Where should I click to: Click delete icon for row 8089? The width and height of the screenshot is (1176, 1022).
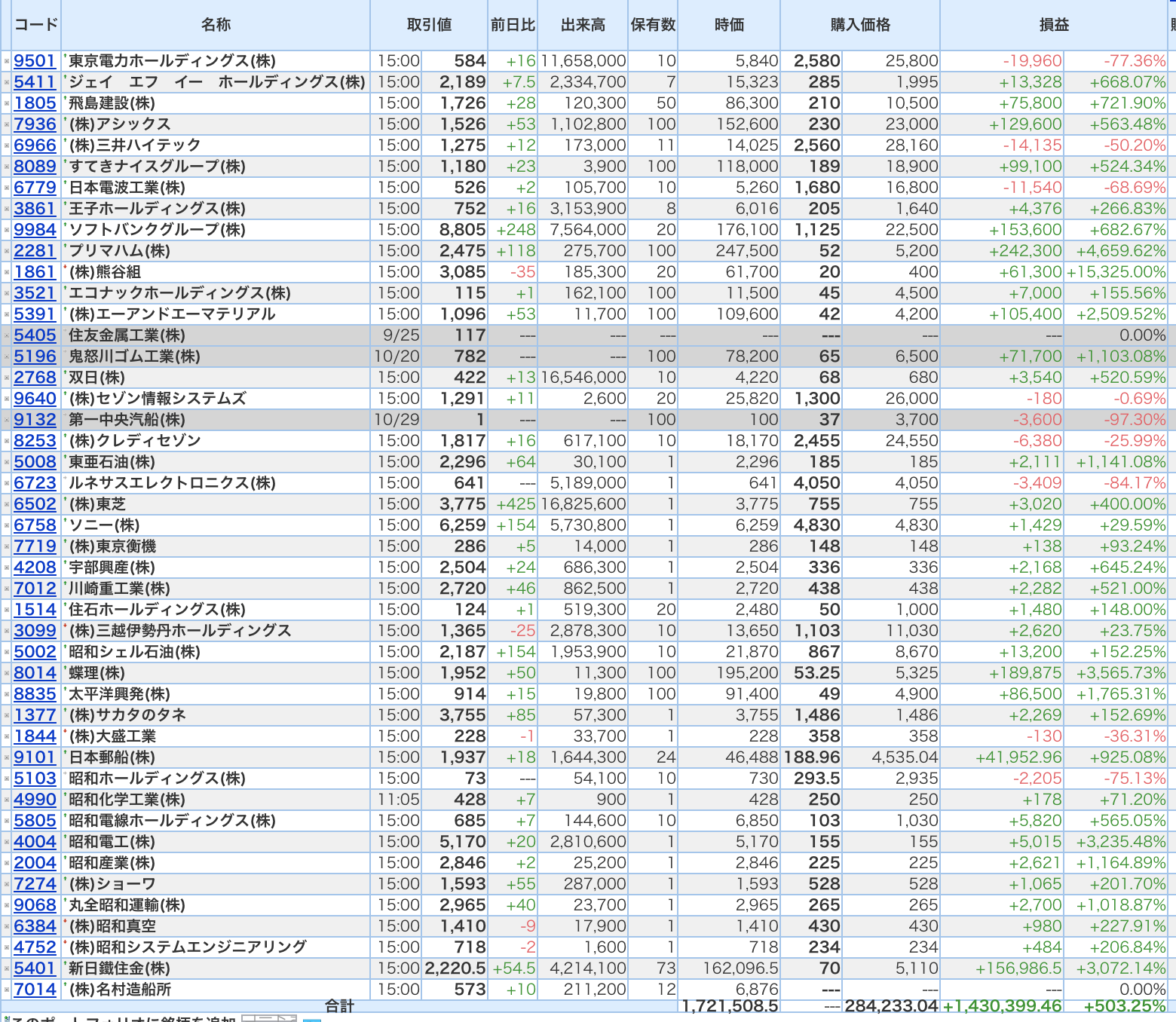click(7, 167)
